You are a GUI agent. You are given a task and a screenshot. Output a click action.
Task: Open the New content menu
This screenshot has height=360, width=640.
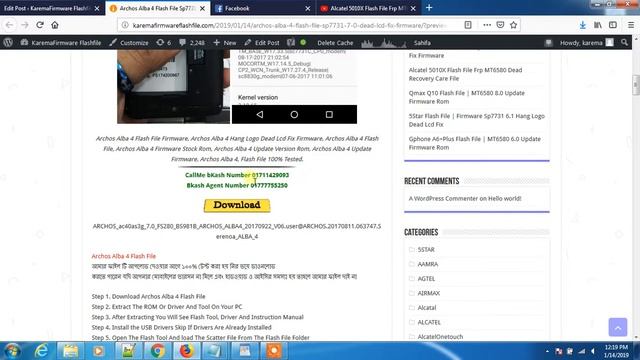tap(224, 42)
